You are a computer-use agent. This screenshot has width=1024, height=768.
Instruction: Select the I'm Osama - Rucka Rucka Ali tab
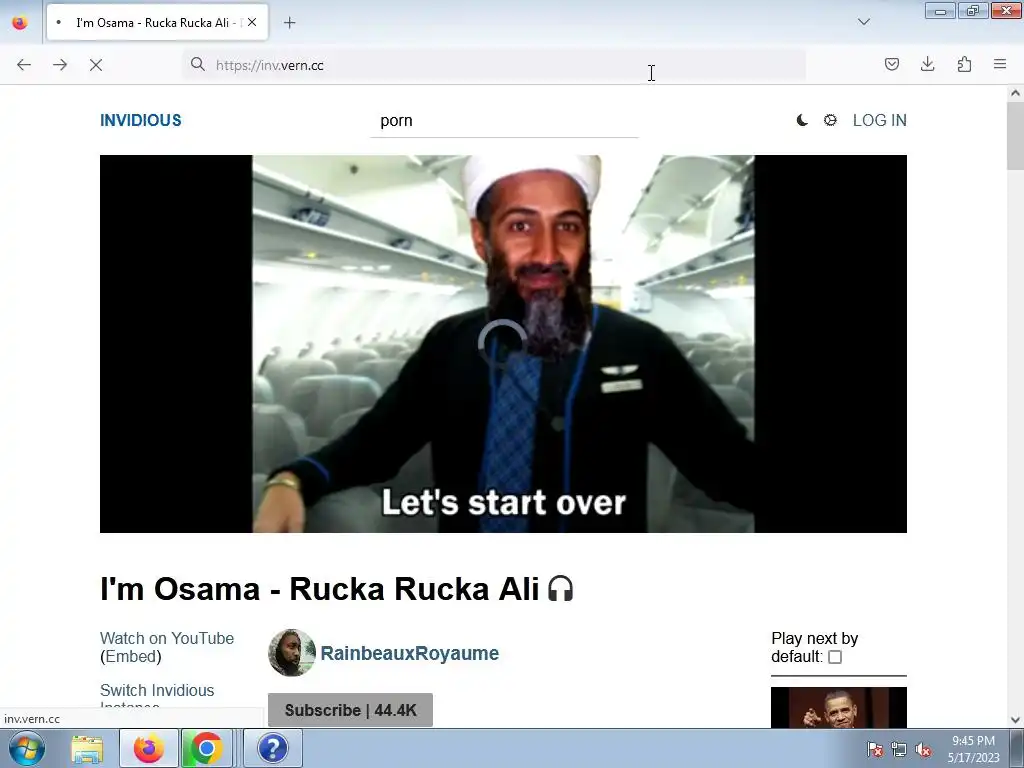point(157,22)
